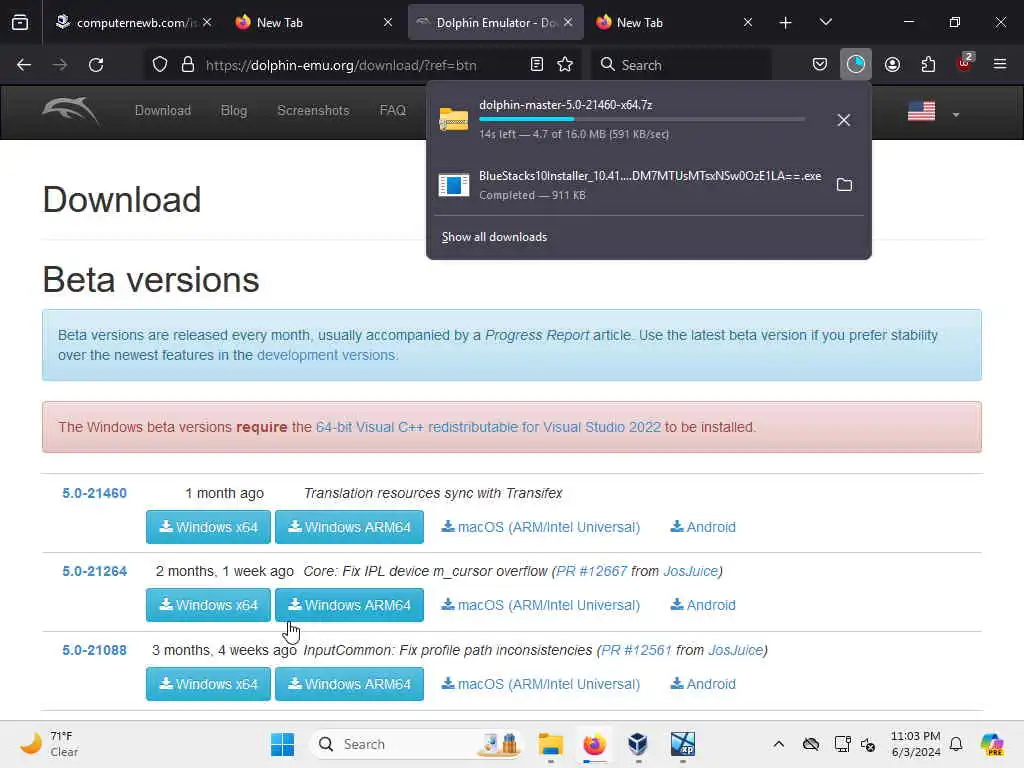
Task: Follow the development versions link
Action: click(x=326, y=355)
